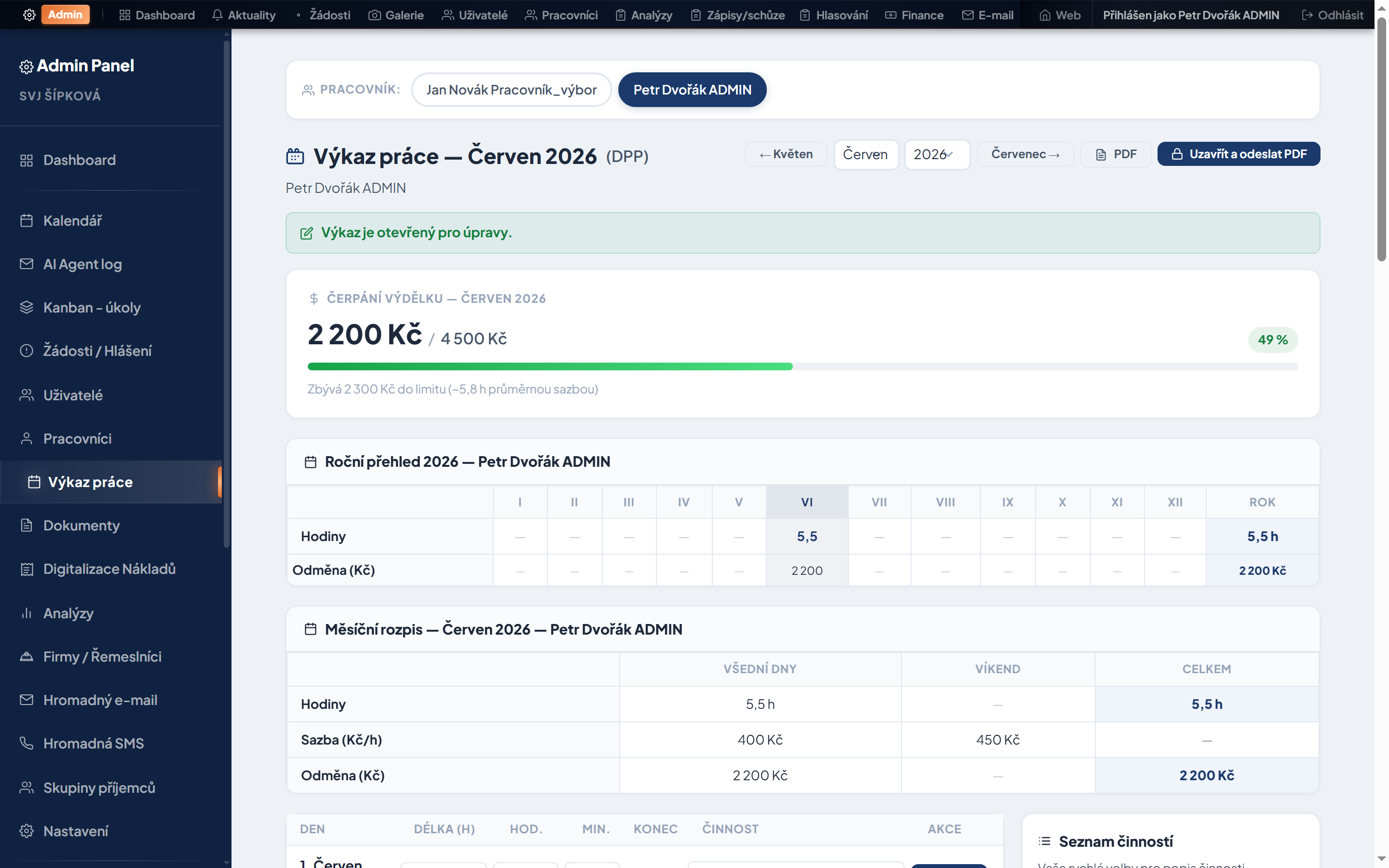The height and width of the screenshot is (868, 1389).
Task: Go to next month Červenec
Action: [x=1025, y=154]
